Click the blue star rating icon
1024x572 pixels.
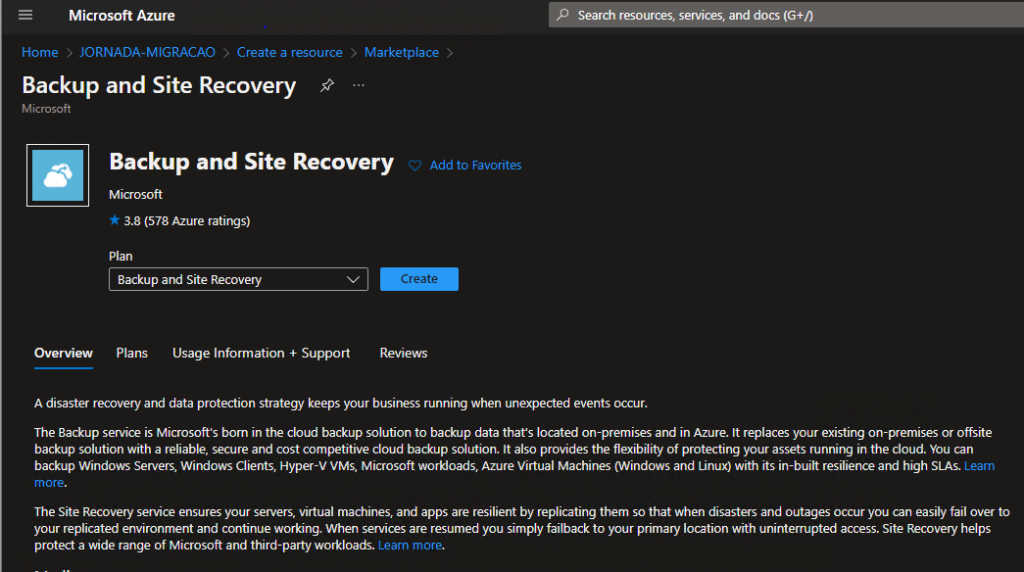coord(115,220)
